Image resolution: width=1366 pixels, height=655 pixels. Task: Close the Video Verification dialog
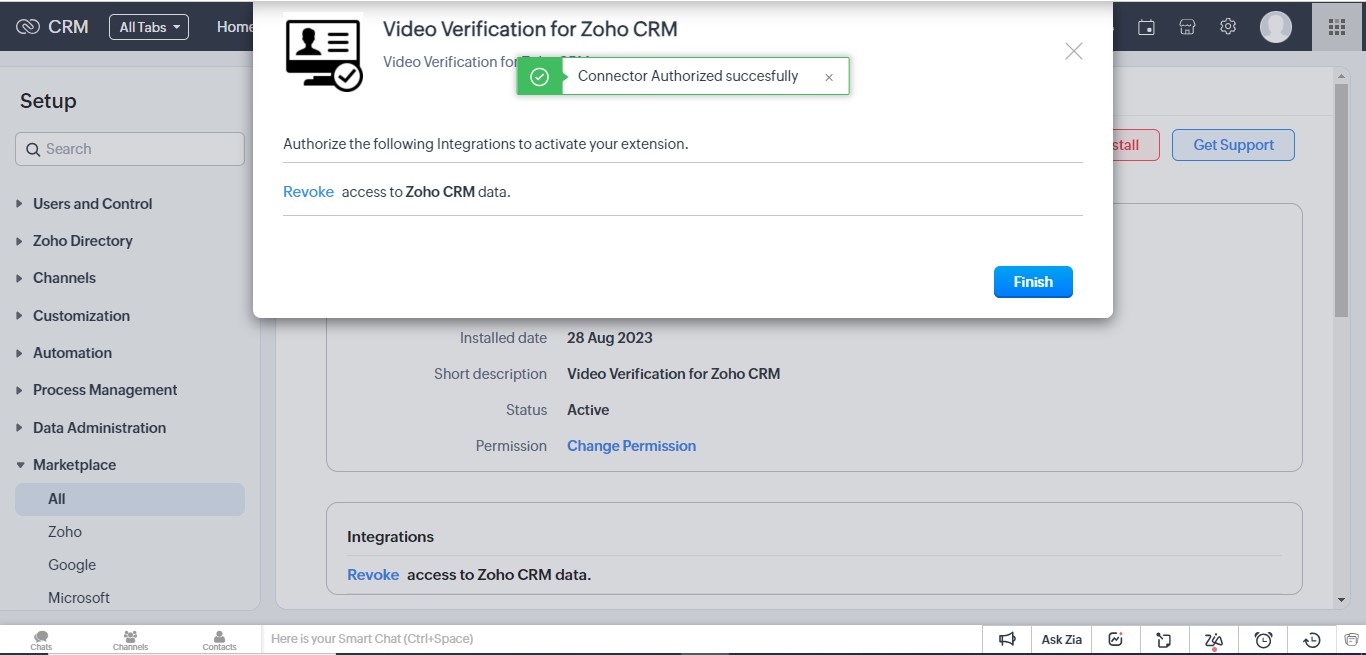1073,51
